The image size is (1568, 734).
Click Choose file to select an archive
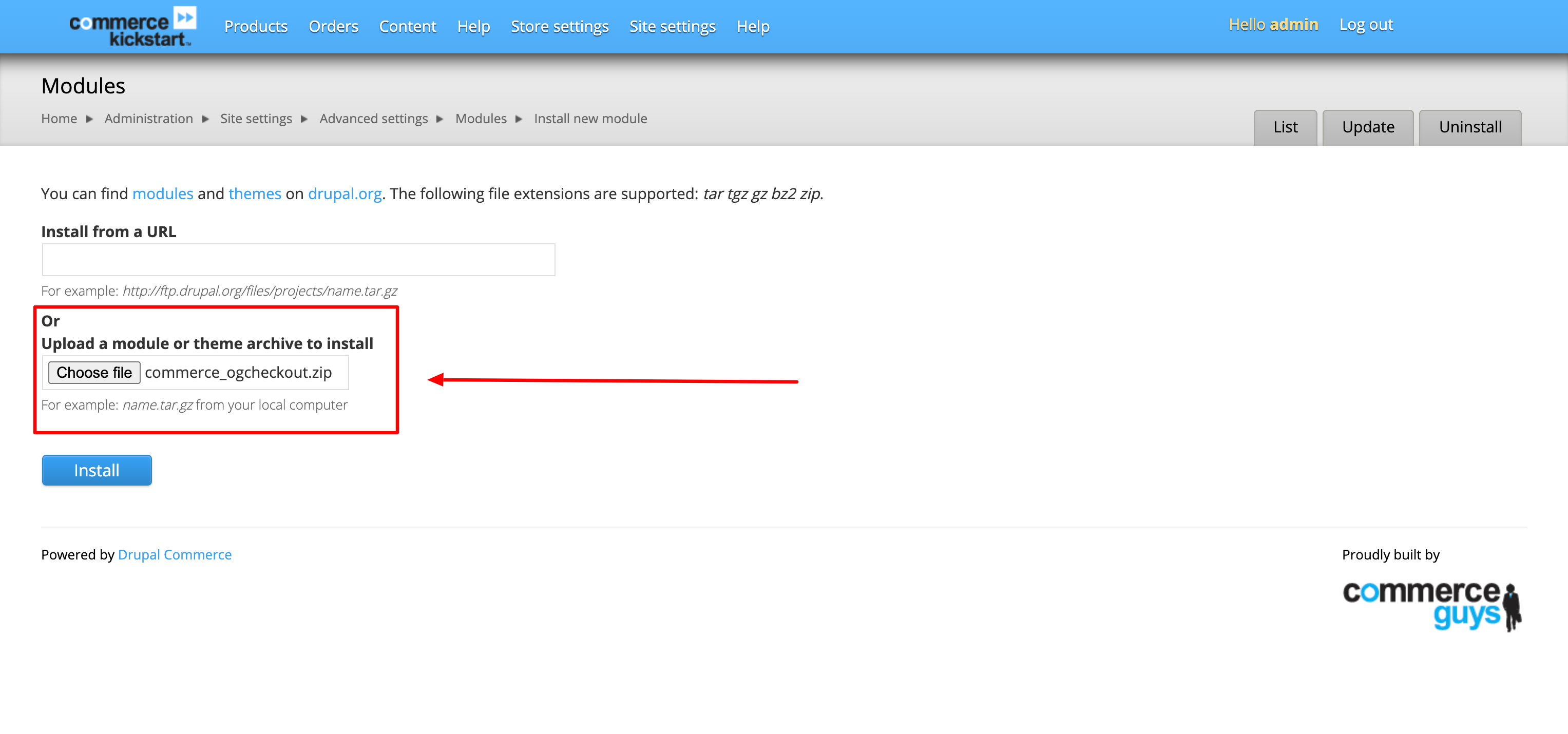(94, 372)
